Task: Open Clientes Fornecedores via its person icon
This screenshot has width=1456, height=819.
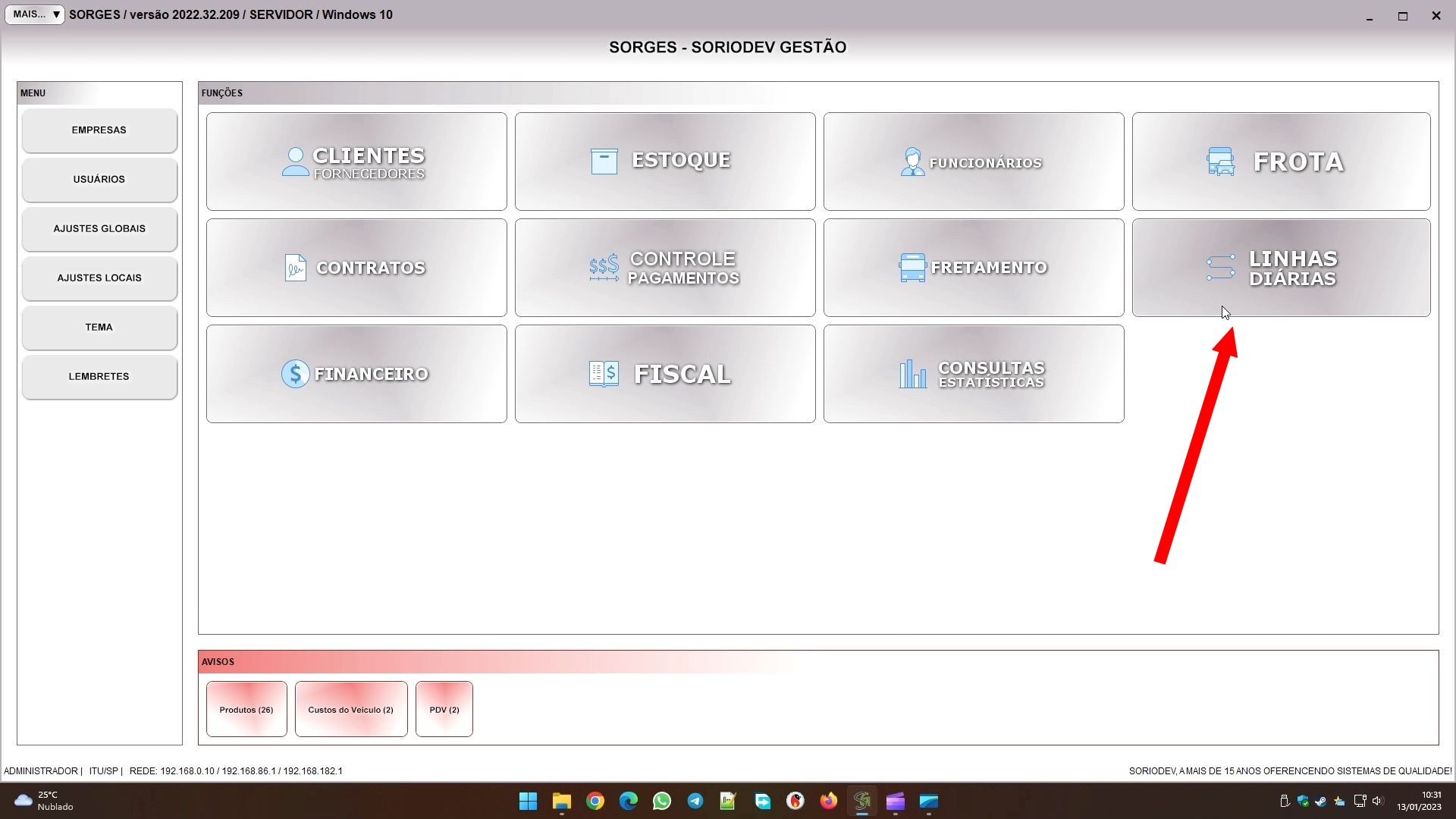Action: click(295, 162)
